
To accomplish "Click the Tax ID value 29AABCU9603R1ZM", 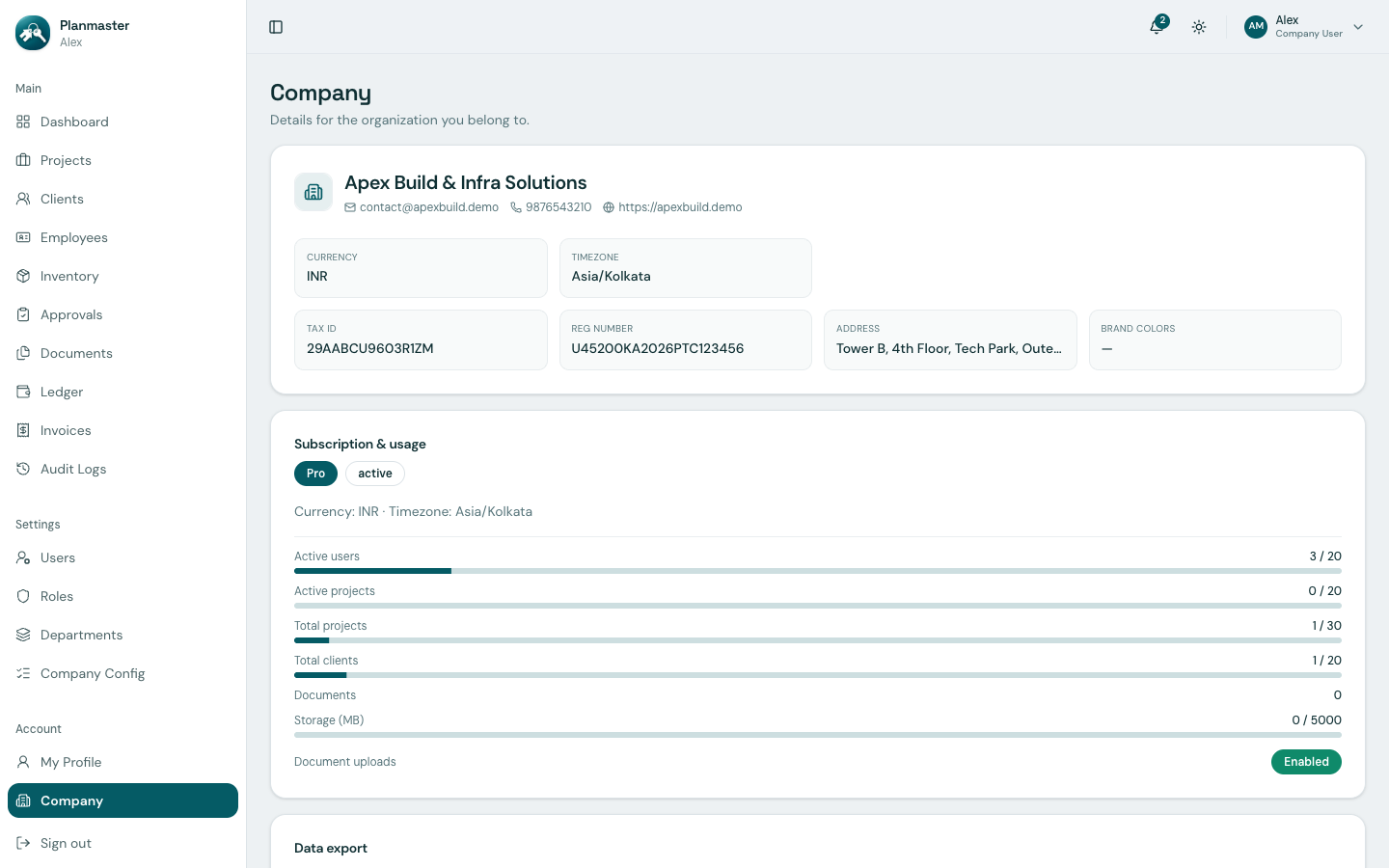I will point(370,348).
